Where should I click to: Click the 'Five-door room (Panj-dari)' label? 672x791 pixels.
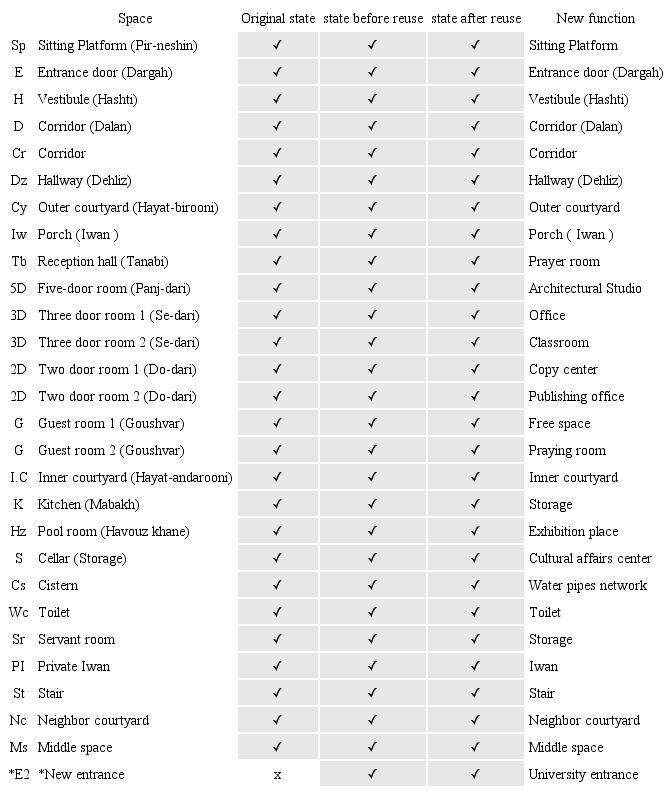tap(114, 288)
